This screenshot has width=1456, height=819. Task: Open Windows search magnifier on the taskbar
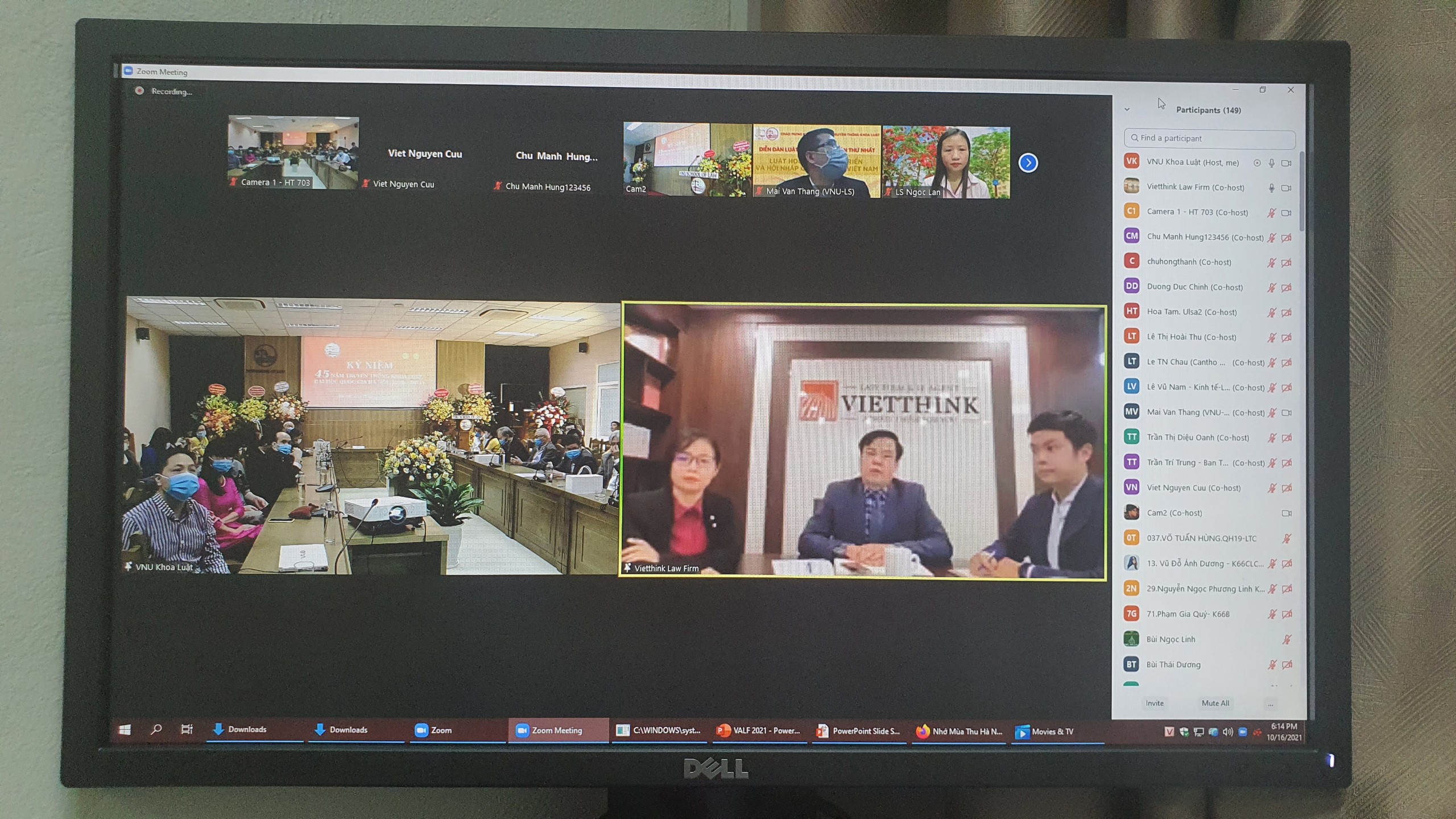coord(156,729)
